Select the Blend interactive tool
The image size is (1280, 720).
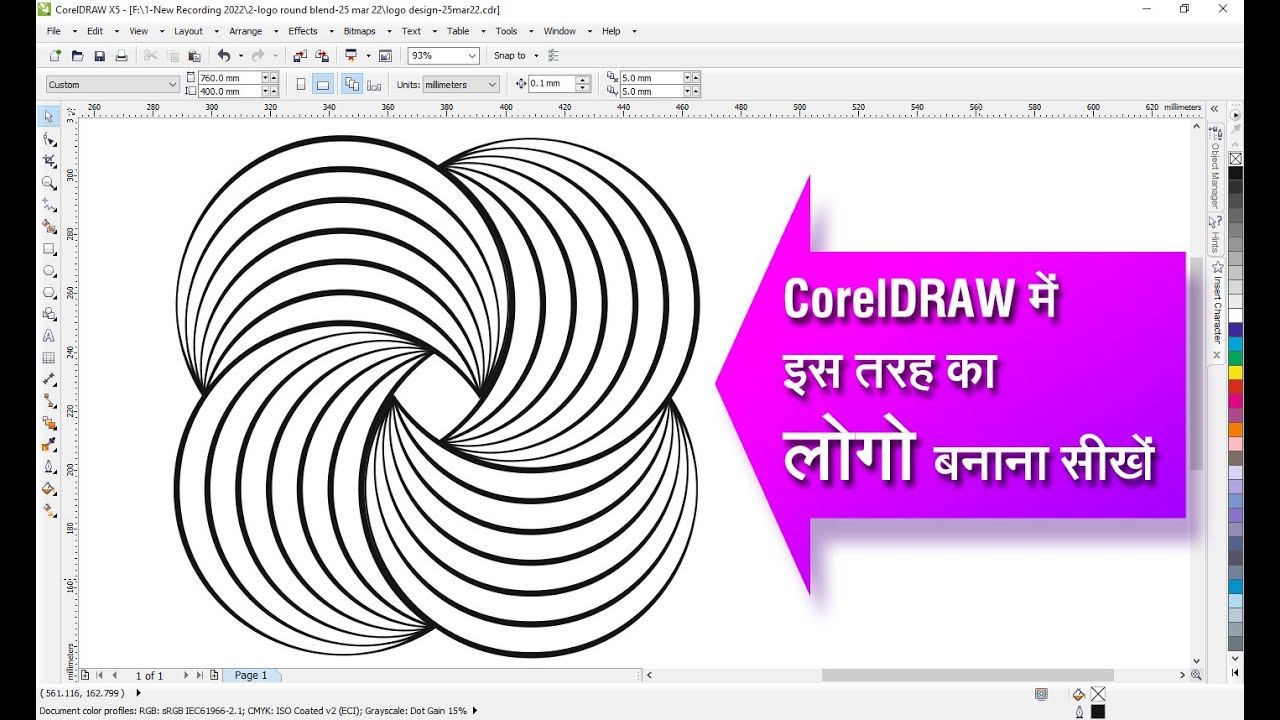[x=49, y=423]
